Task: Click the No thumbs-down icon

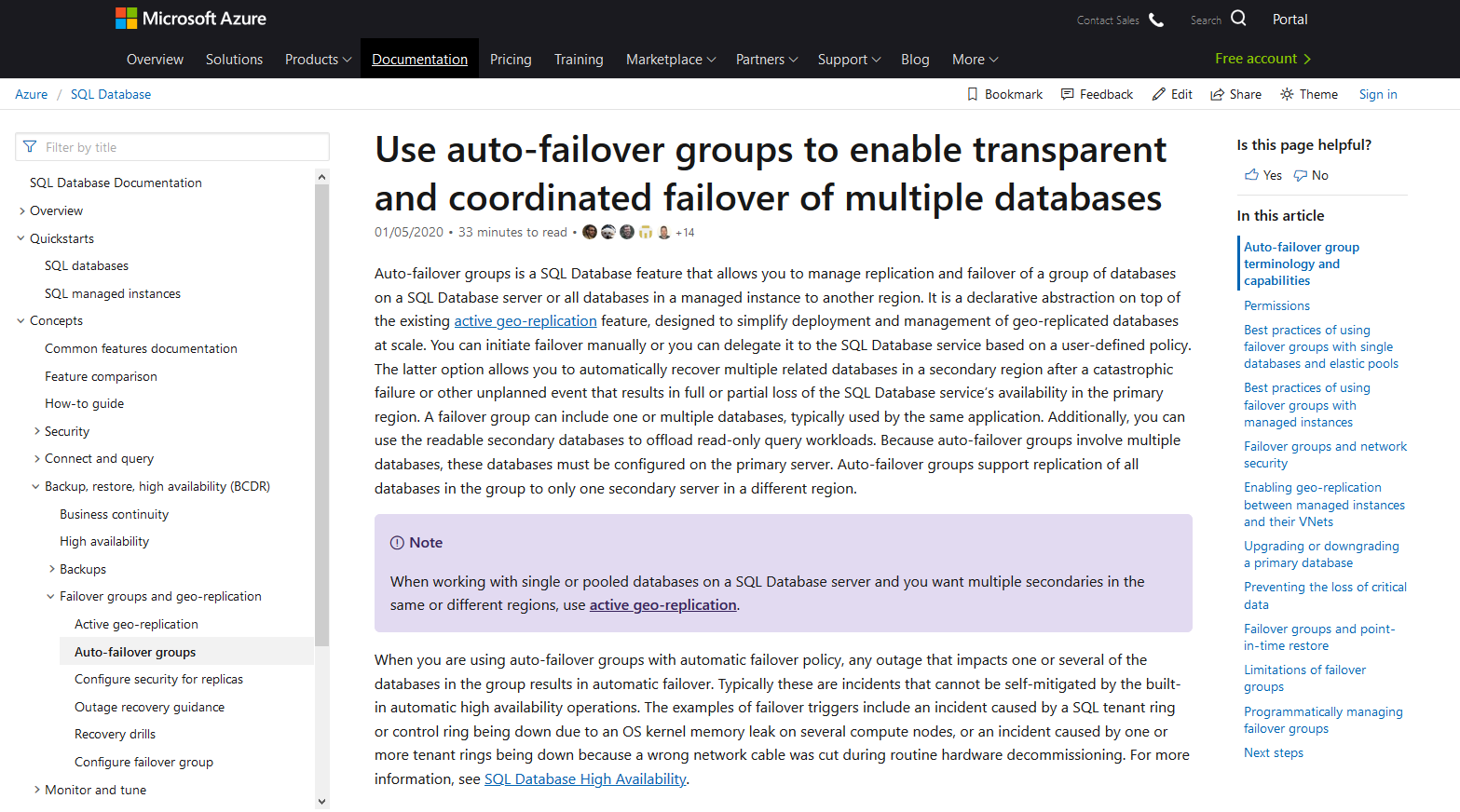Action: (1301, 175)
